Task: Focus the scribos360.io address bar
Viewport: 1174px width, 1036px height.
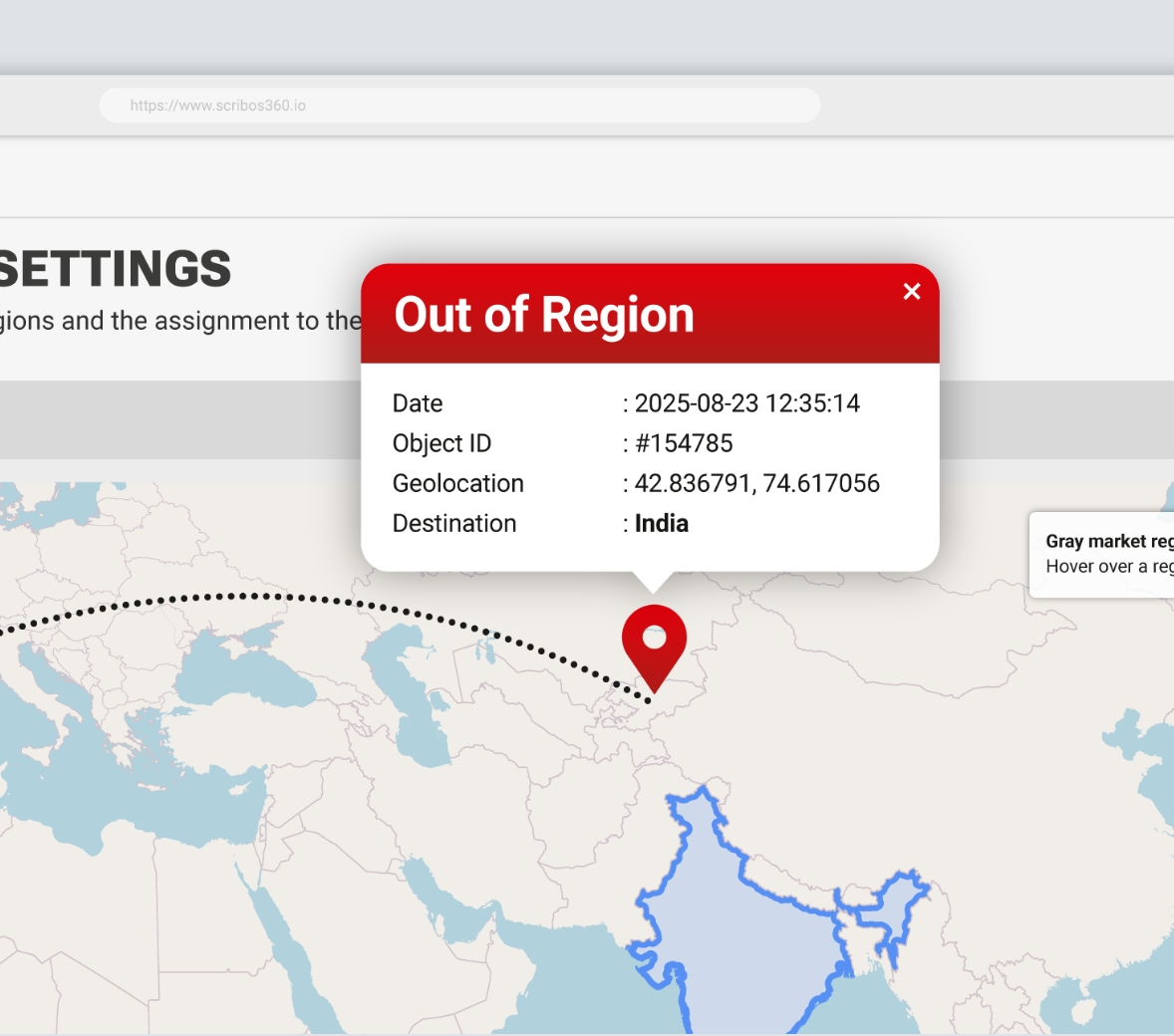Action: tap(459, 106)
